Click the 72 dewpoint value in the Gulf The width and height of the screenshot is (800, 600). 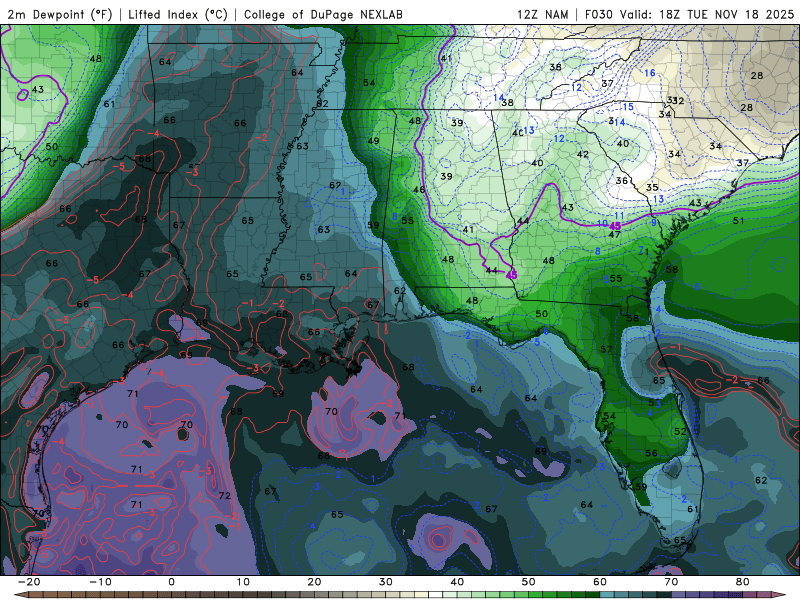coord(224,495)
